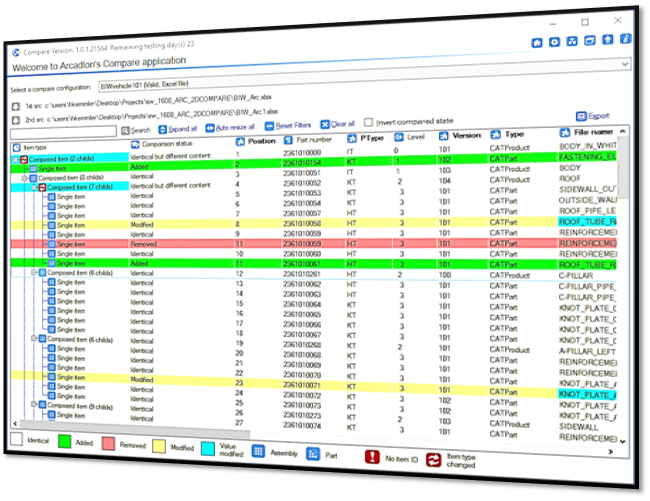This screenshot has height=501, width=650.
Task: Click the Clear all icon
Action: (324, 125)
